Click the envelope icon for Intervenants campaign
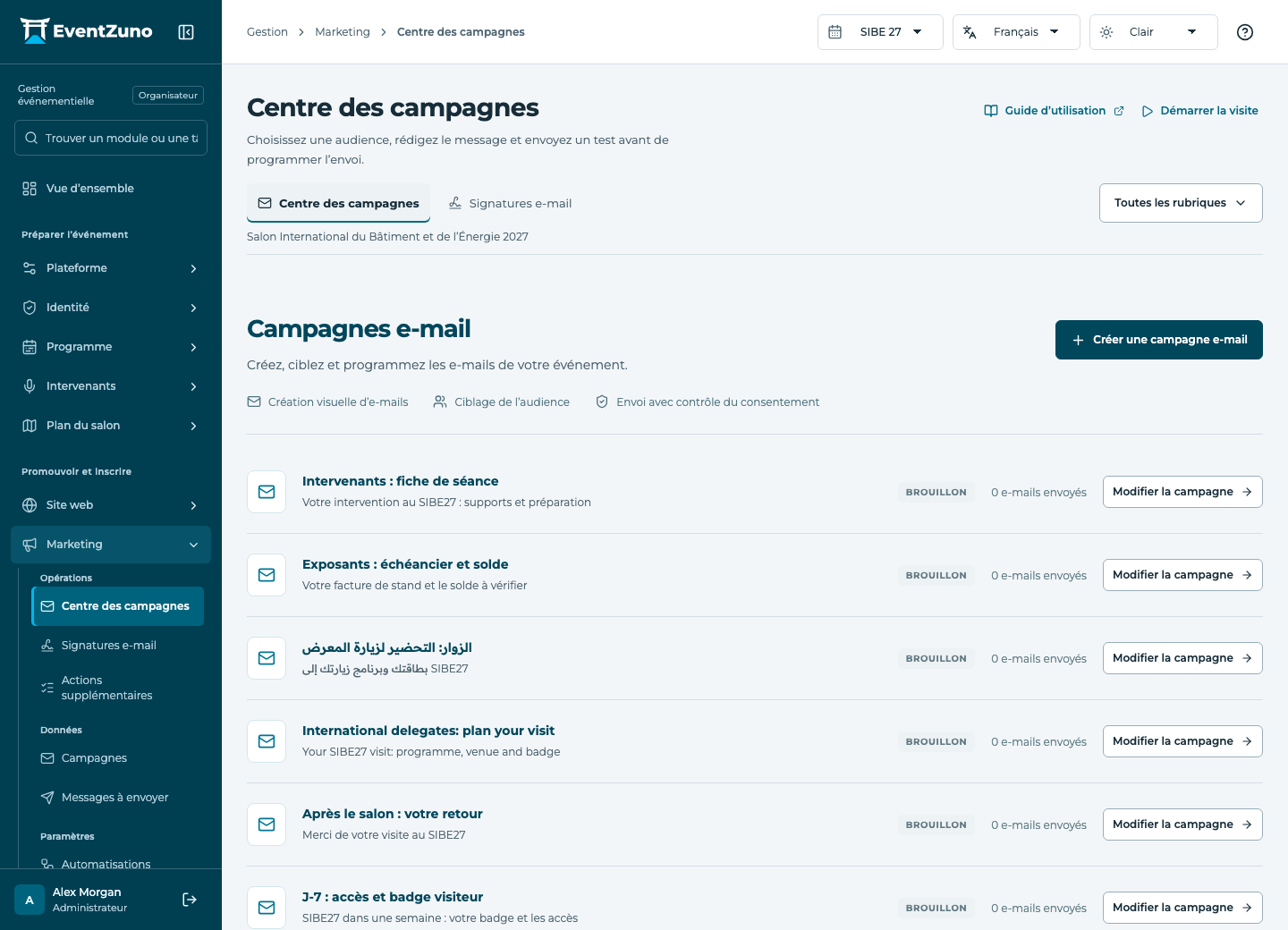1288x930 pixels. [x=267, y=492]
